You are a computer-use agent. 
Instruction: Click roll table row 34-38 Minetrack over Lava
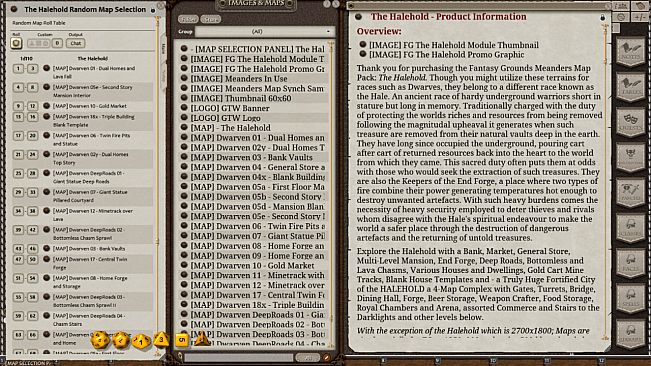tap(82, 215)
